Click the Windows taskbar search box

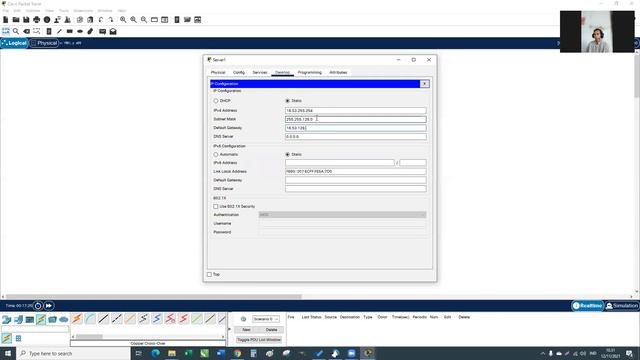74,353
